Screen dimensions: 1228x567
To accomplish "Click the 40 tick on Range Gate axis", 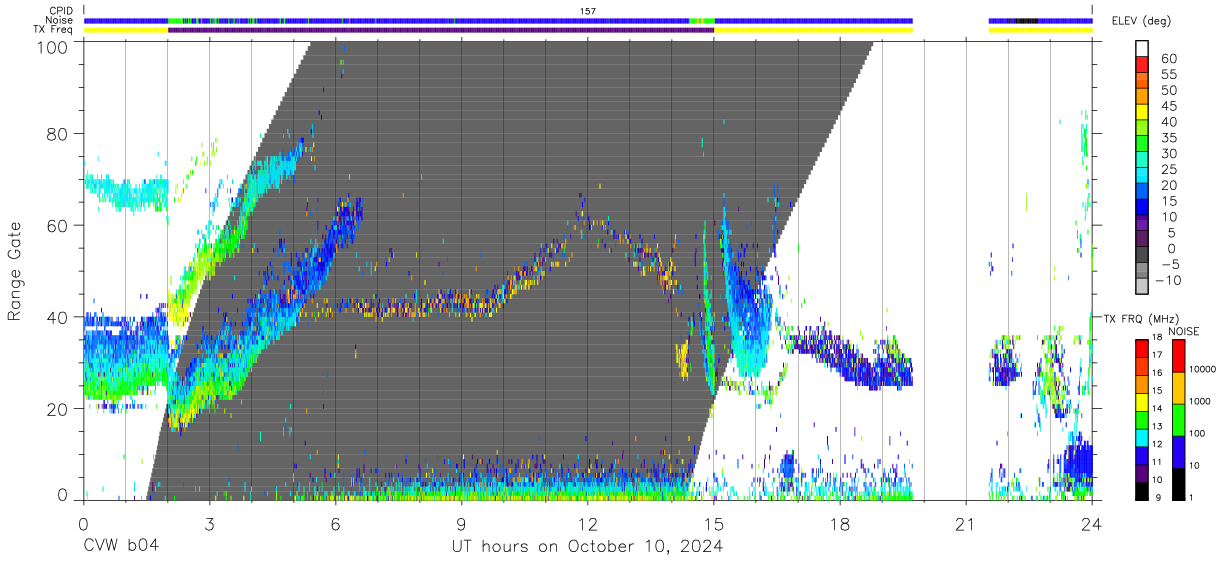I will 58,317.
